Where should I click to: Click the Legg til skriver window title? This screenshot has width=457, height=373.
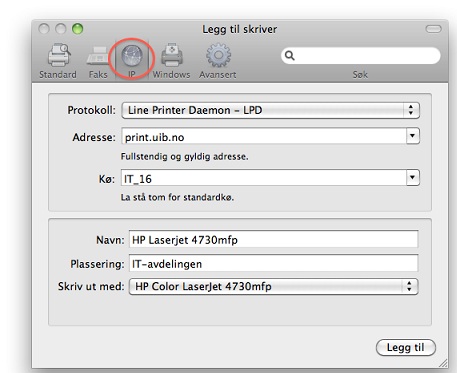(239, 29)
